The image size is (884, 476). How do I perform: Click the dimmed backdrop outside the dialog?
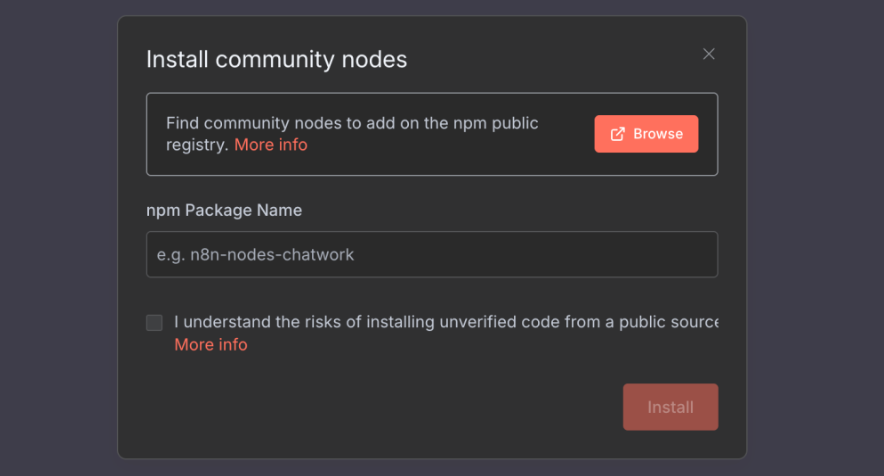[x=58, y=240]
